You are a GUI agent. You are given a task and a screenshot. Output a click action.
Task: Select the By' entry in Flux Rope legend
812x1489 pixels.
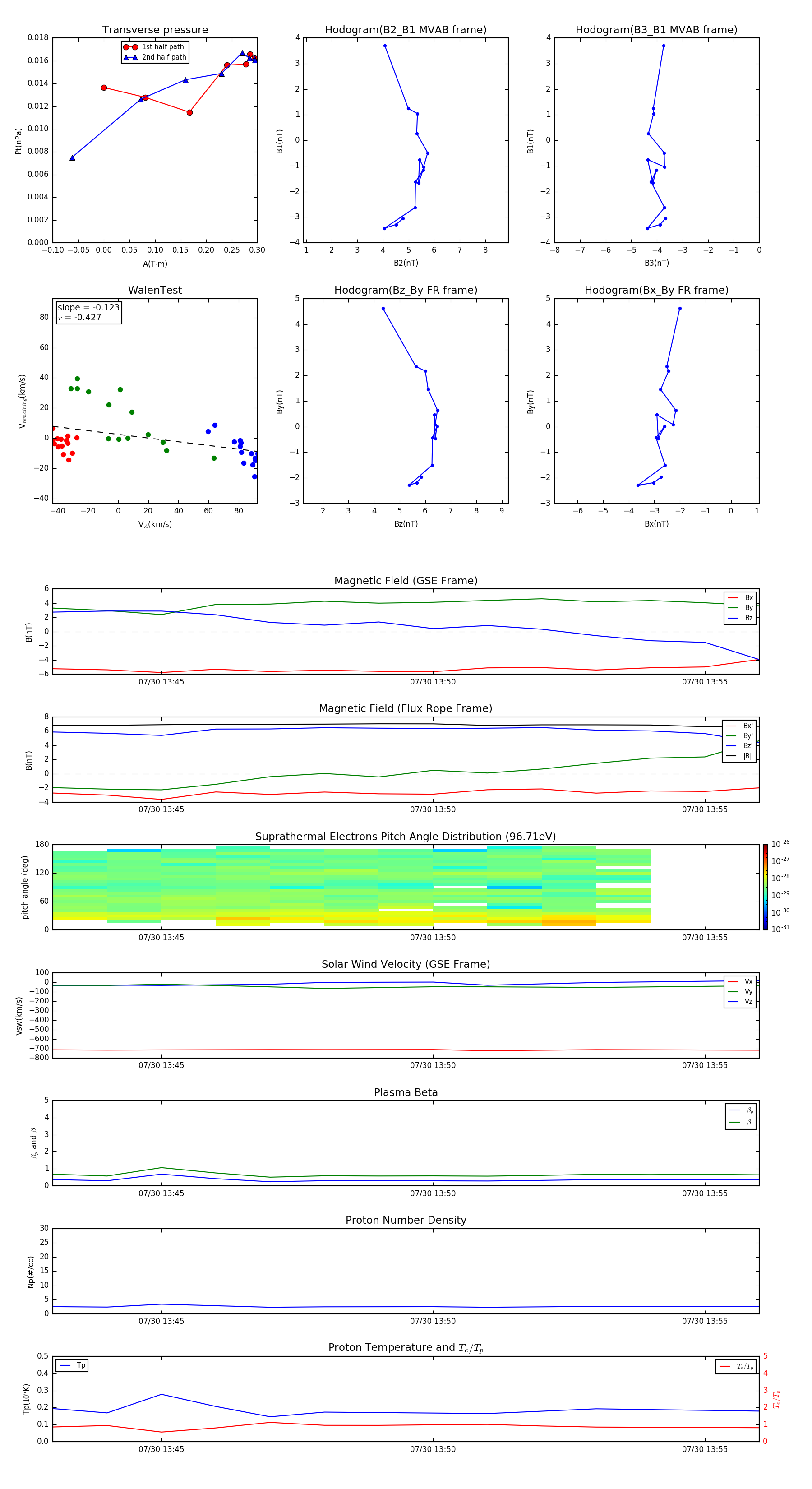[x=740, y=736]
